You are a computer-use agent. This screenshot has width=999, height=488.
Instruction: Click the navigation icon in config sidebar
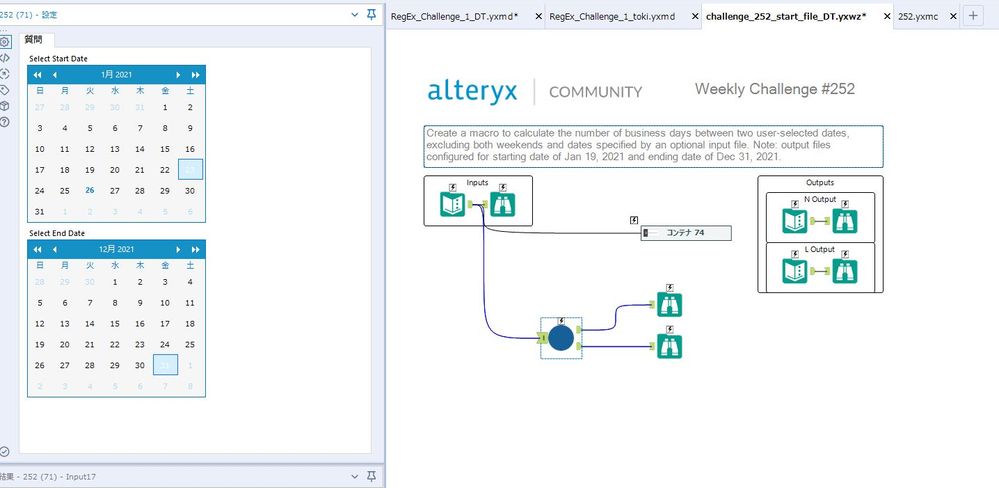pos(4,73)
